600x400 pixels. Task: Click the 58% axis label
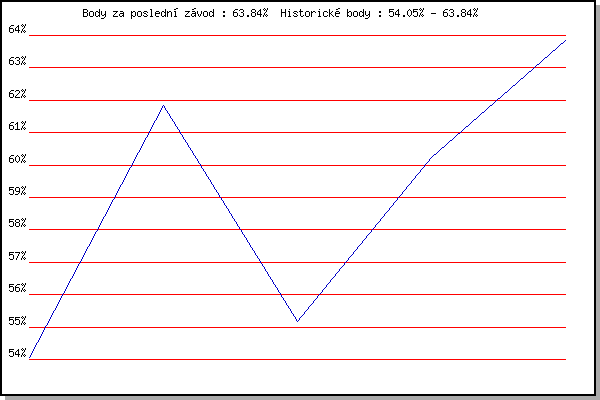[x=17, y=223]
